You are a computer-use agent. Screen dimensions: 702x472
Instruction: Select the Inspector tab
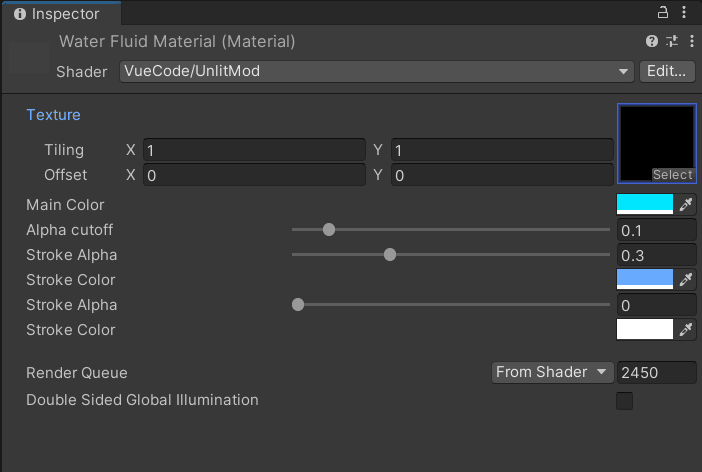pos(61,13)
